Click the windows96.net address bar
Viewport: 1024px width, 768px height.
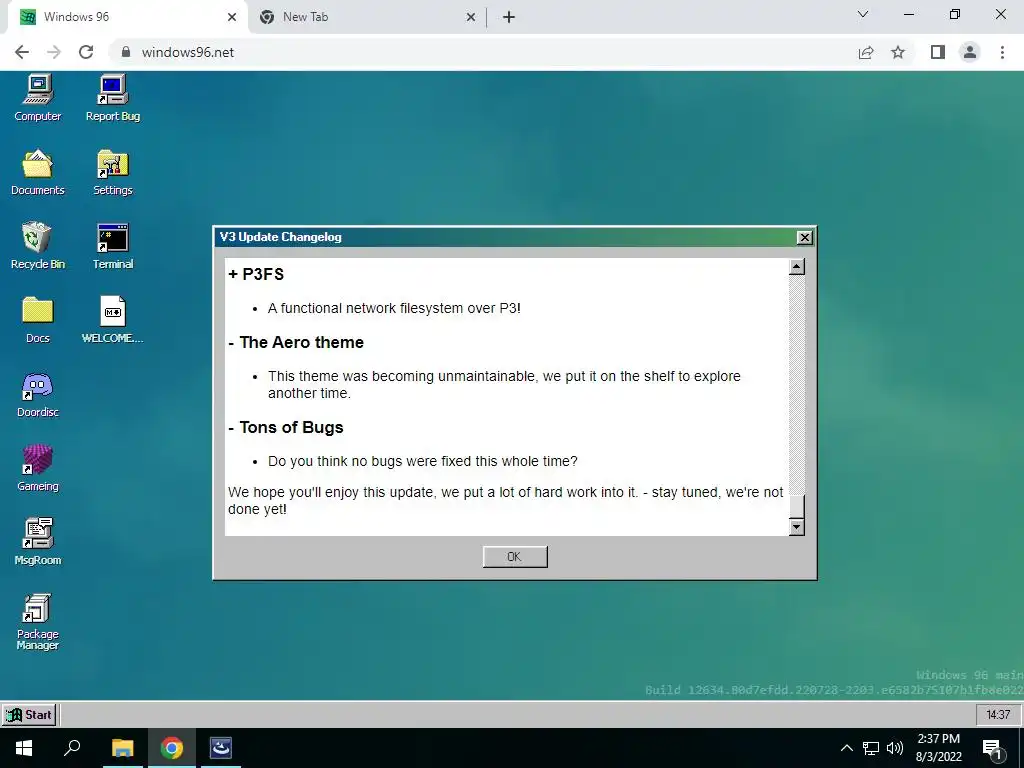[483, 52]
